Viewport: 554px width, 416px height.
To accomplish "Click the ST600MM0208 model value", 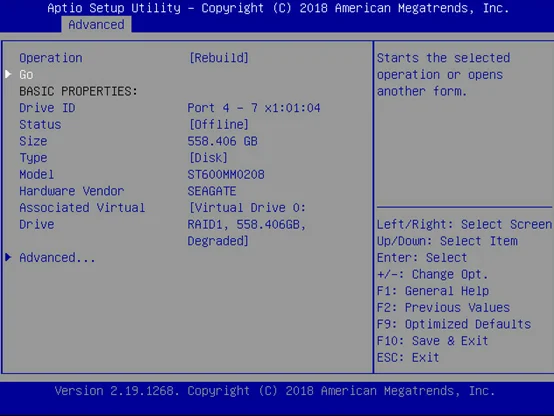I will pyautogui.click(x=226, y=175).
